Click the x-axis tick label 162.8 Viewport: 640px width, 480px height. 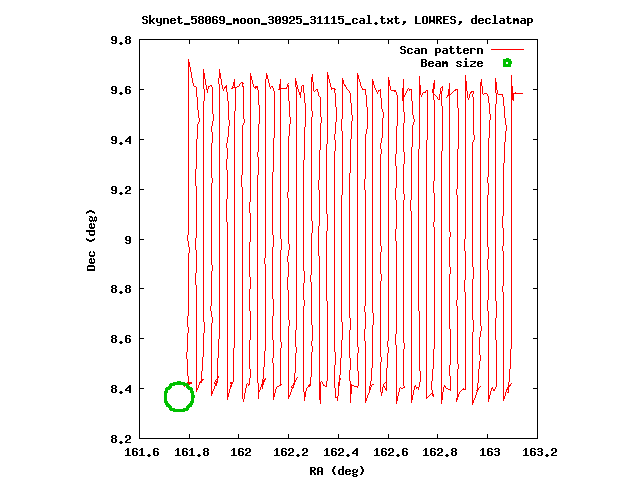440,452
